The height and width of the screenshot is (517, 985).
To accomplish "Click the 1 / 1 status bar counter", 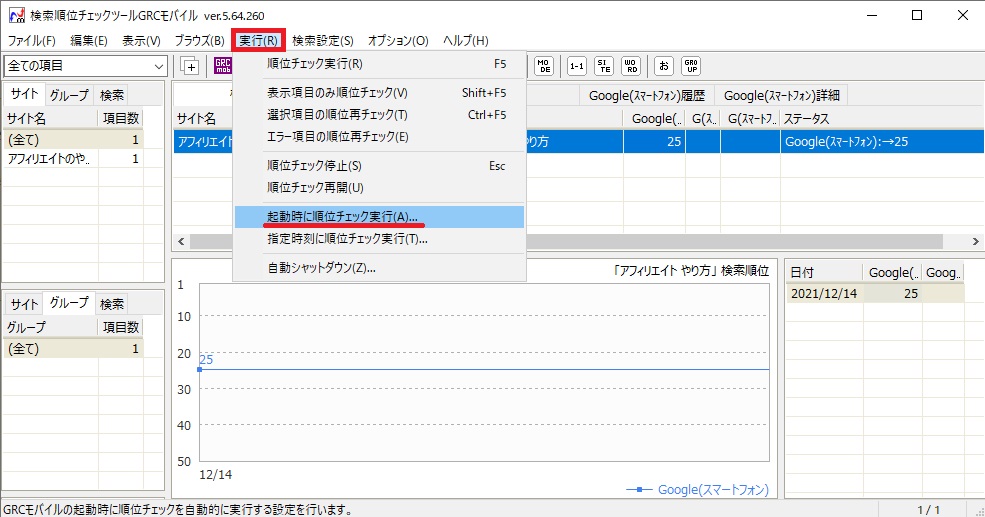I will (928, 509).
